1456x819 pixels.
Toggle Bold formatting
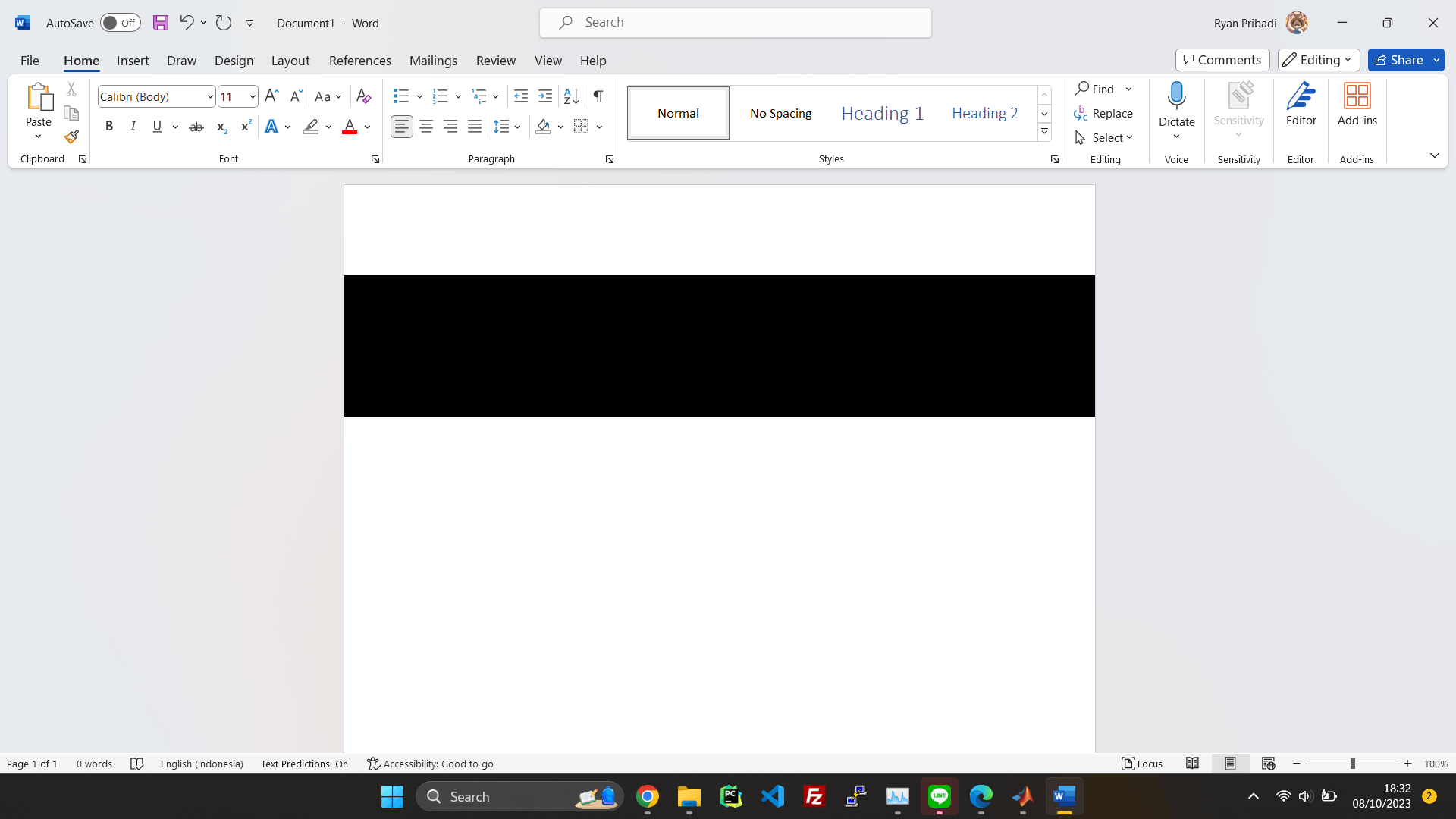coord(109,127)
